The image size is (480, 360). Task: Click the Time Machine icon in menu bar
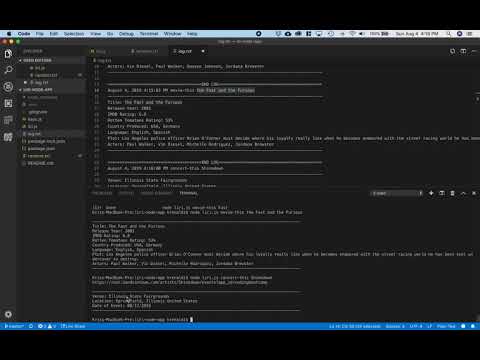(331, 34)
